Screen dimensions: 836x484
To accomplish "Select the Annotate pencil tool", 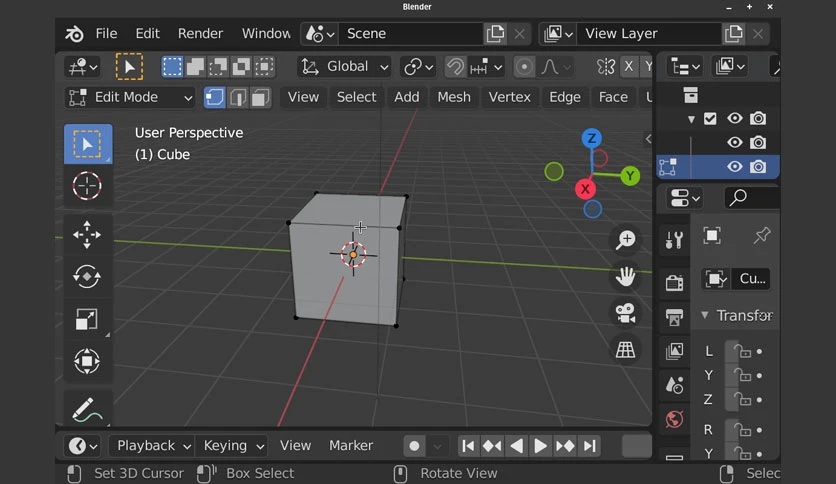I will (87, 409).
